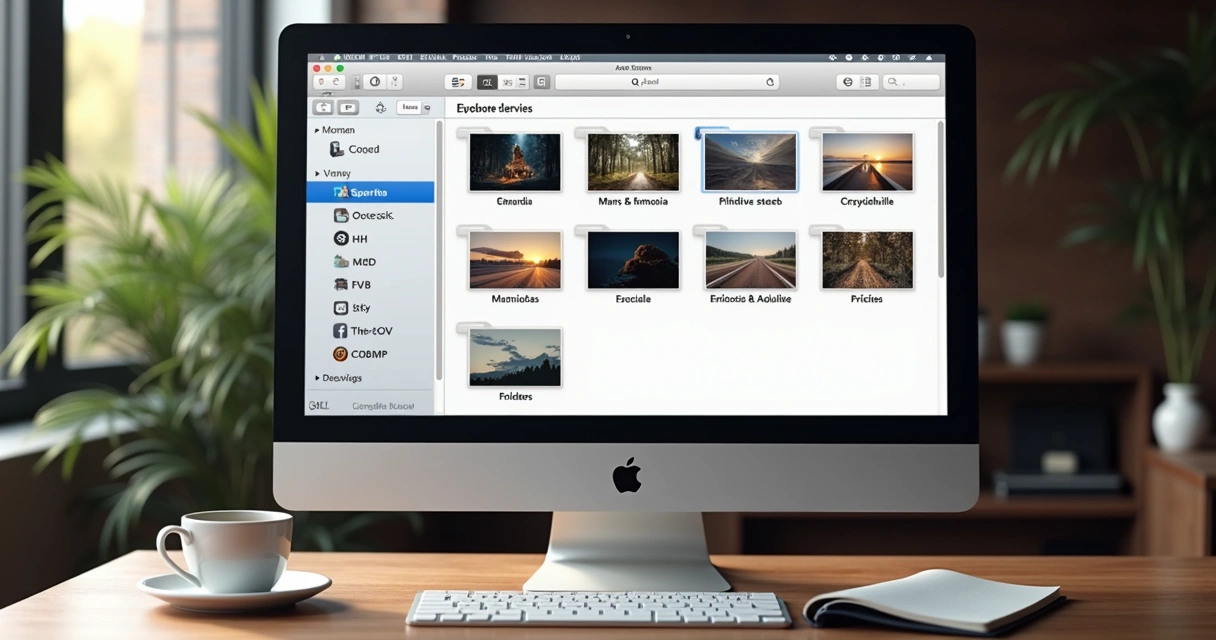Screen dimensions: 1216x640
Task: Click the reload icon in the address bar
Action: click(x=770, y=82)
